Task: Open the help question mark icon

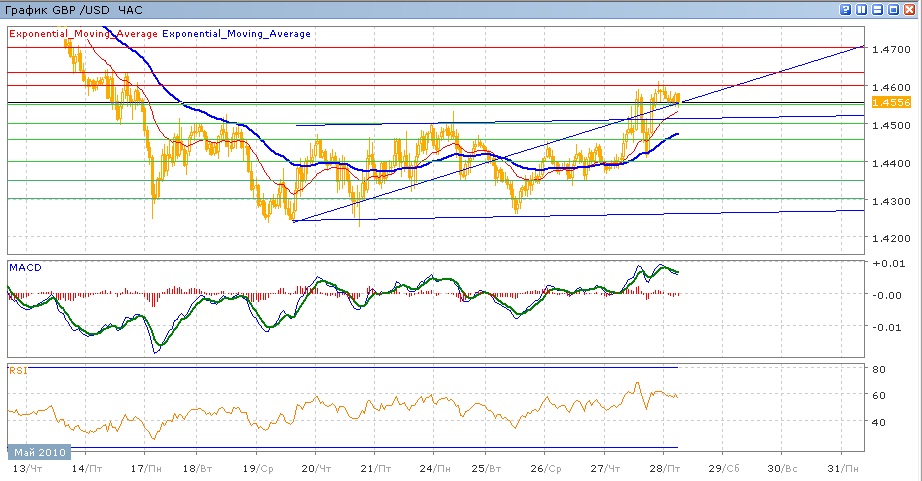Action: click(847, 10)
